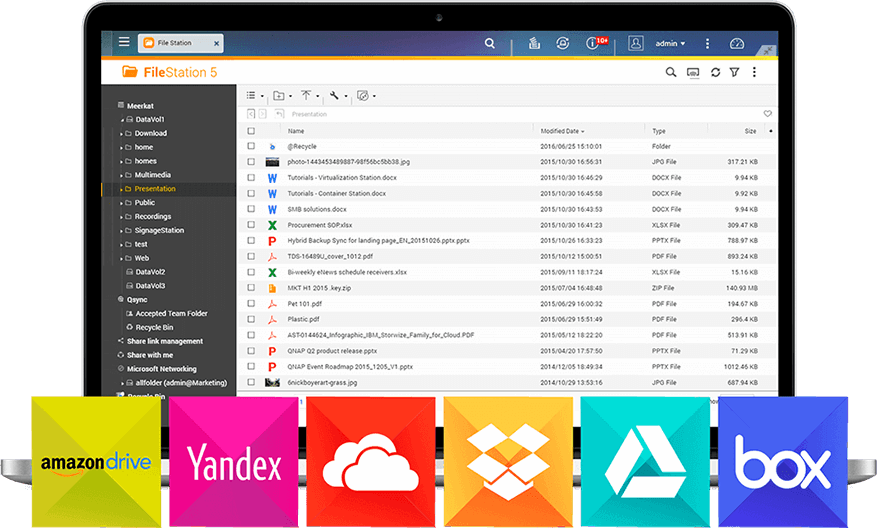Open Accepted Team Folder in sidebar
This screenshot has width=877, height=528.
(171, 313)
